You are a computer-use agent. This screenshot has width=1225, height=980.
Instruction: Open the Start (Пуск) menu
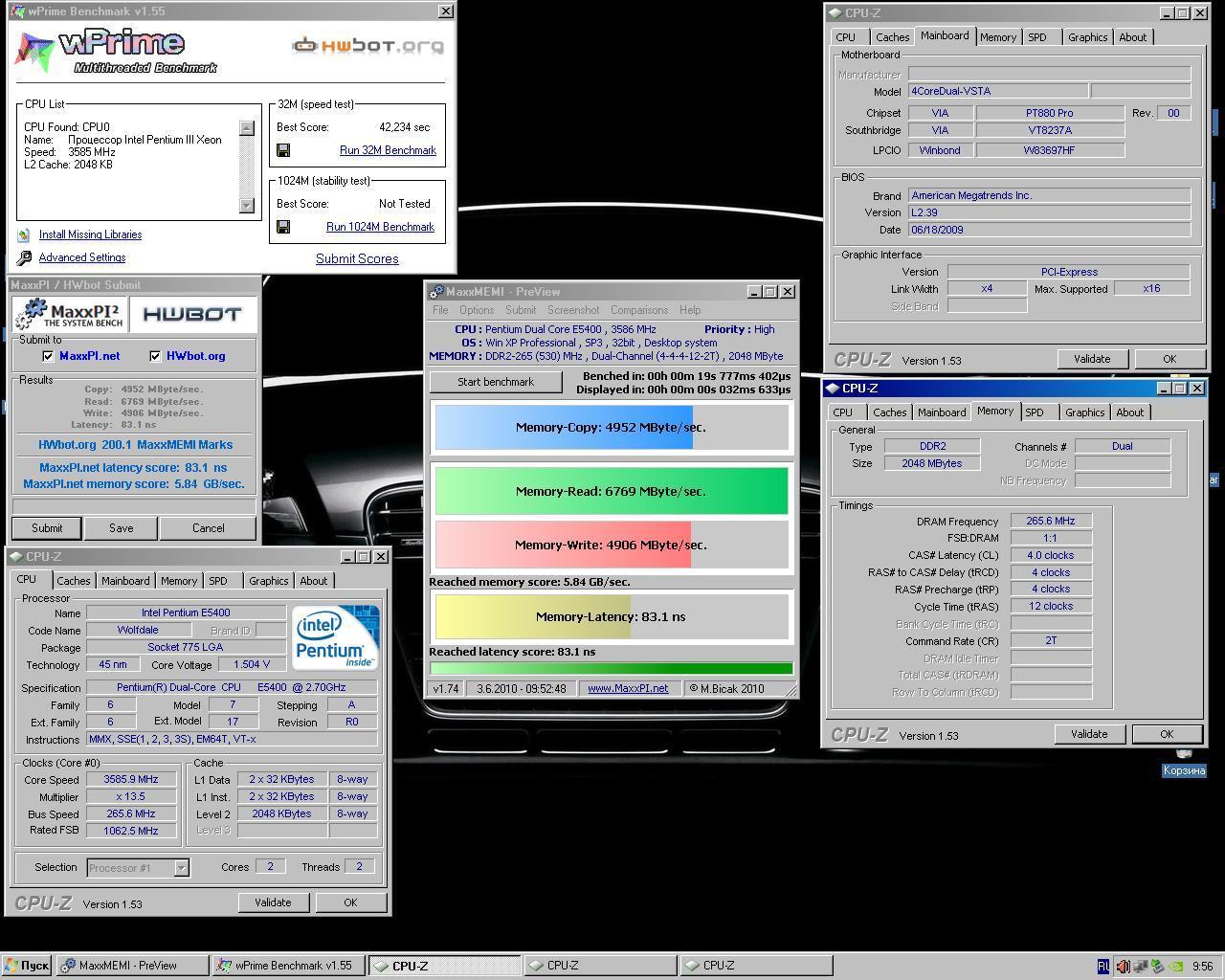(27, 966)
